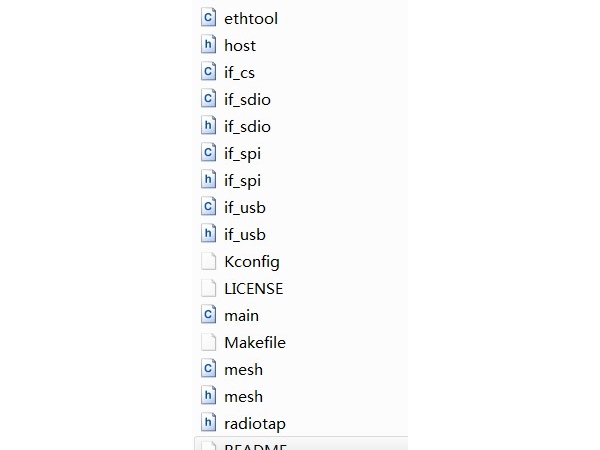
Task: Click the blank file icon beside Makefile
Action: [208, 342]
